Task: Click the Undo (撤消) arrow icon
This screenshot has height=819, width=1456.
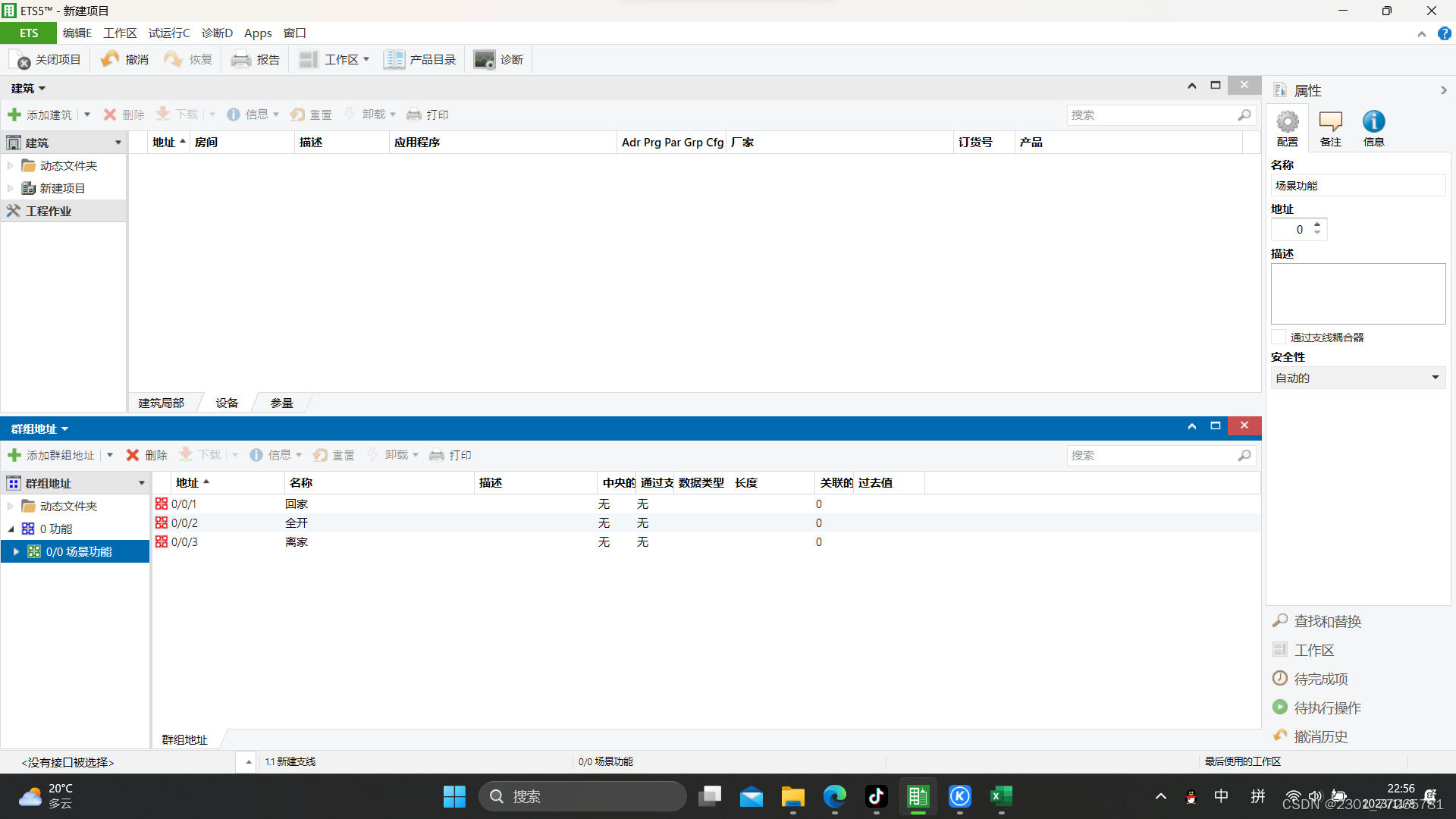Action: click(110, 60)
